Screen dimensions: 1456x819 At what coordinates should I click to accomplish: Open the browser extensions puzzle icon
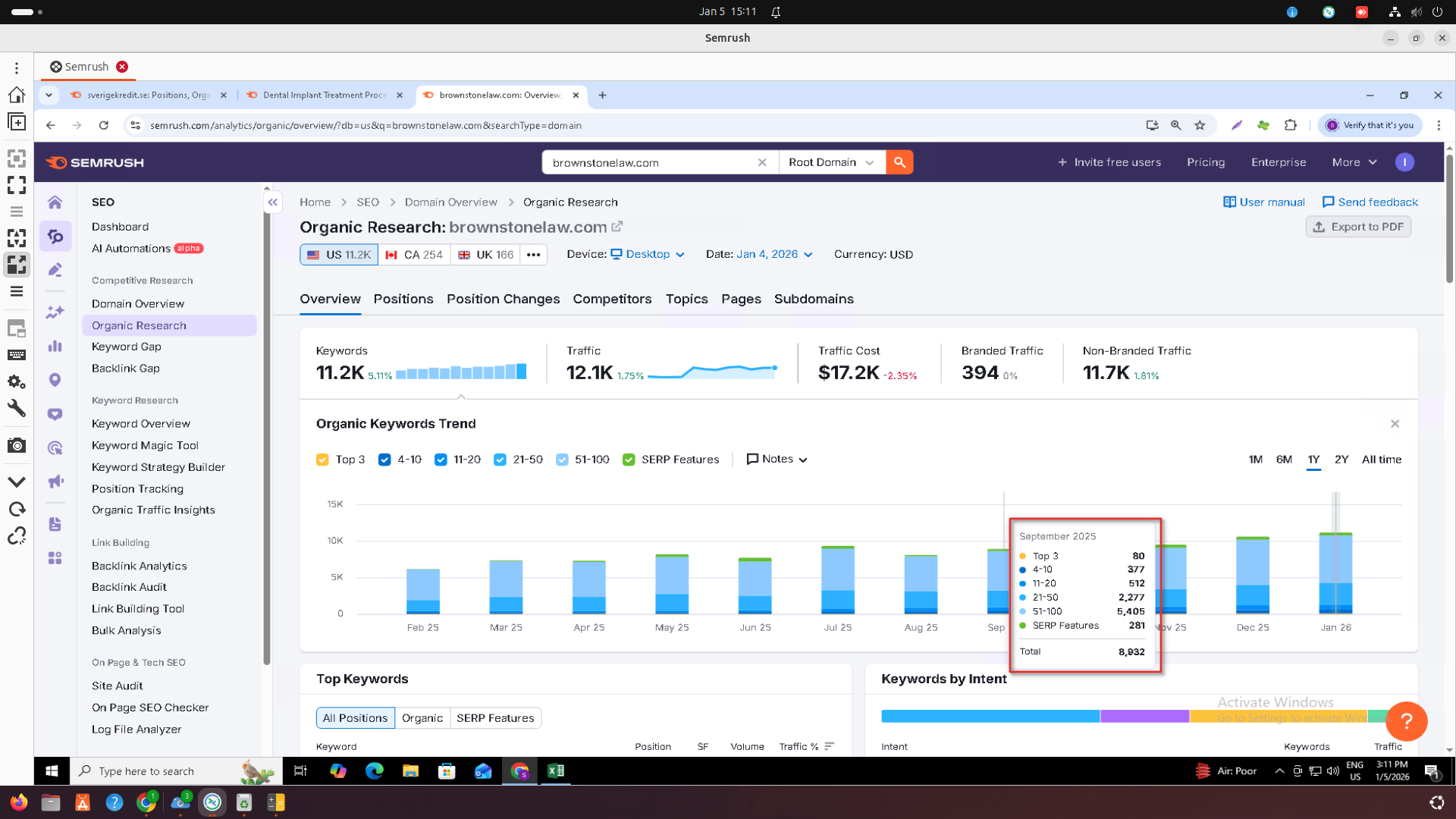(x=1291, y=125)
